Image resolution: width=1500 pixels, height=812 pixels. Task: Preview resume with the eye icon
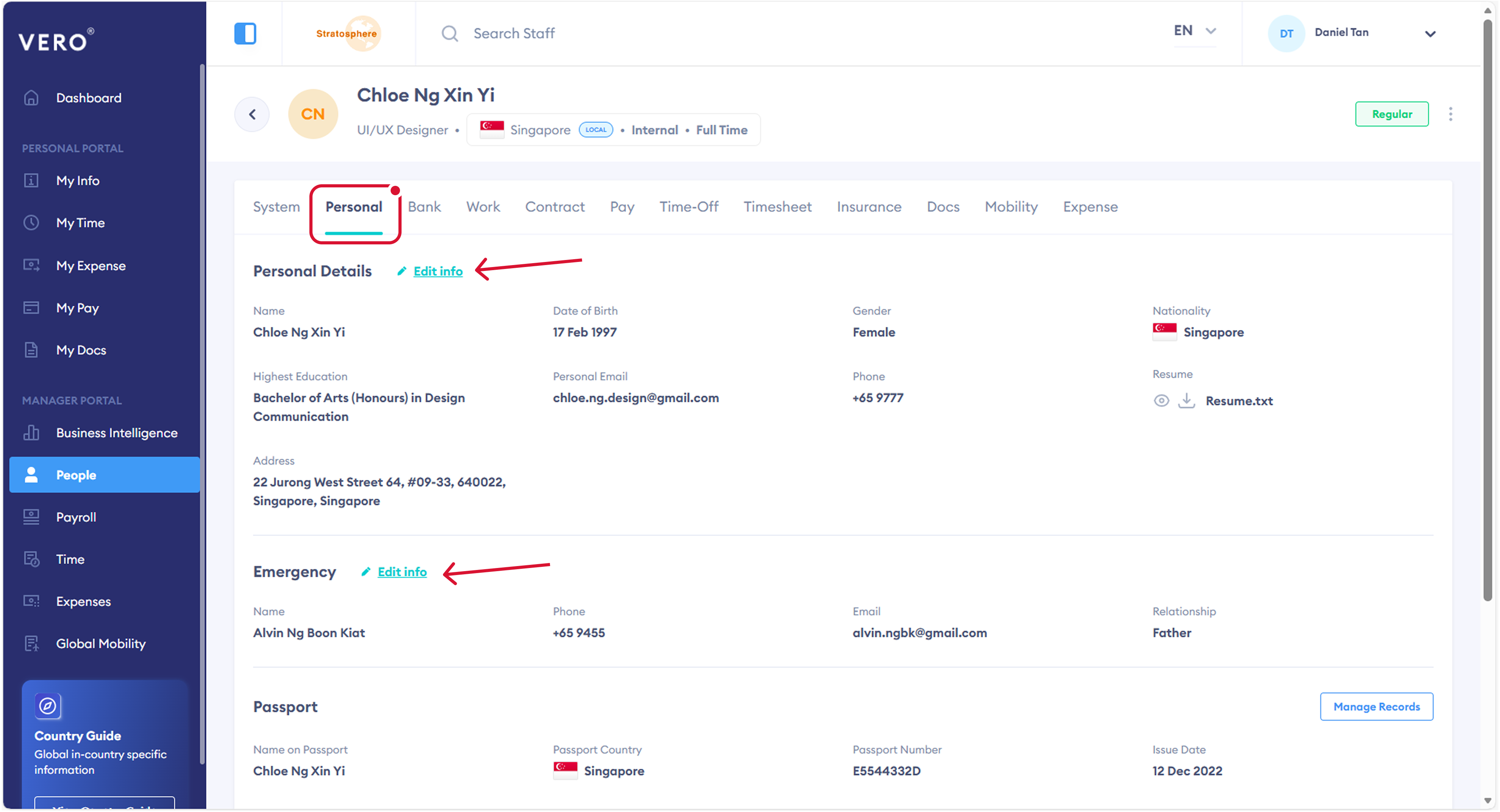tap(1161, 401)
